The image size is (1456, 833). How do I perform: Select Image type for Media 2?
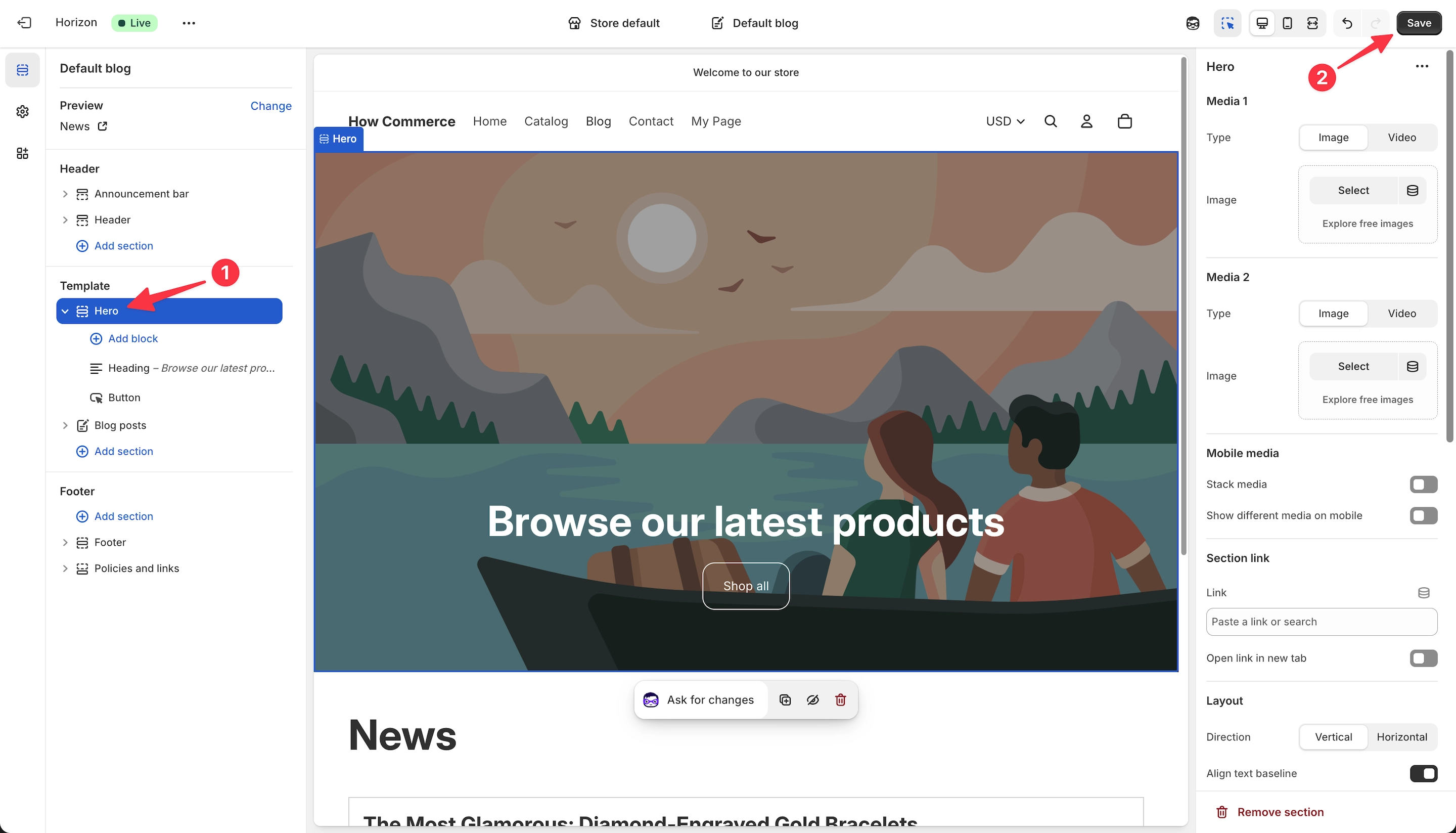(x=1333, y=314)
